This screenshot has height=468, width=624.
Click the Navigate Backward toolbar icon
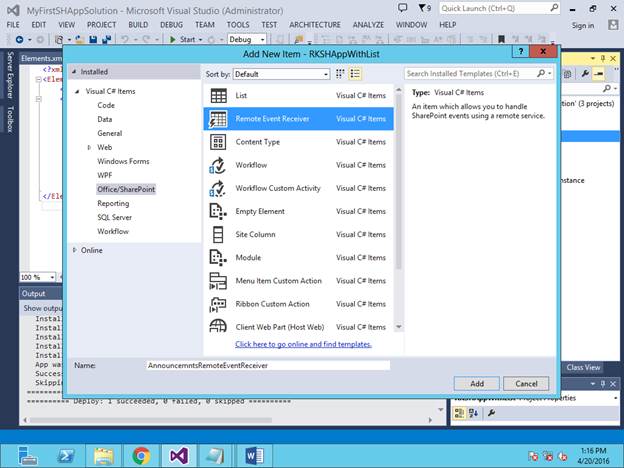coord(19,39)
